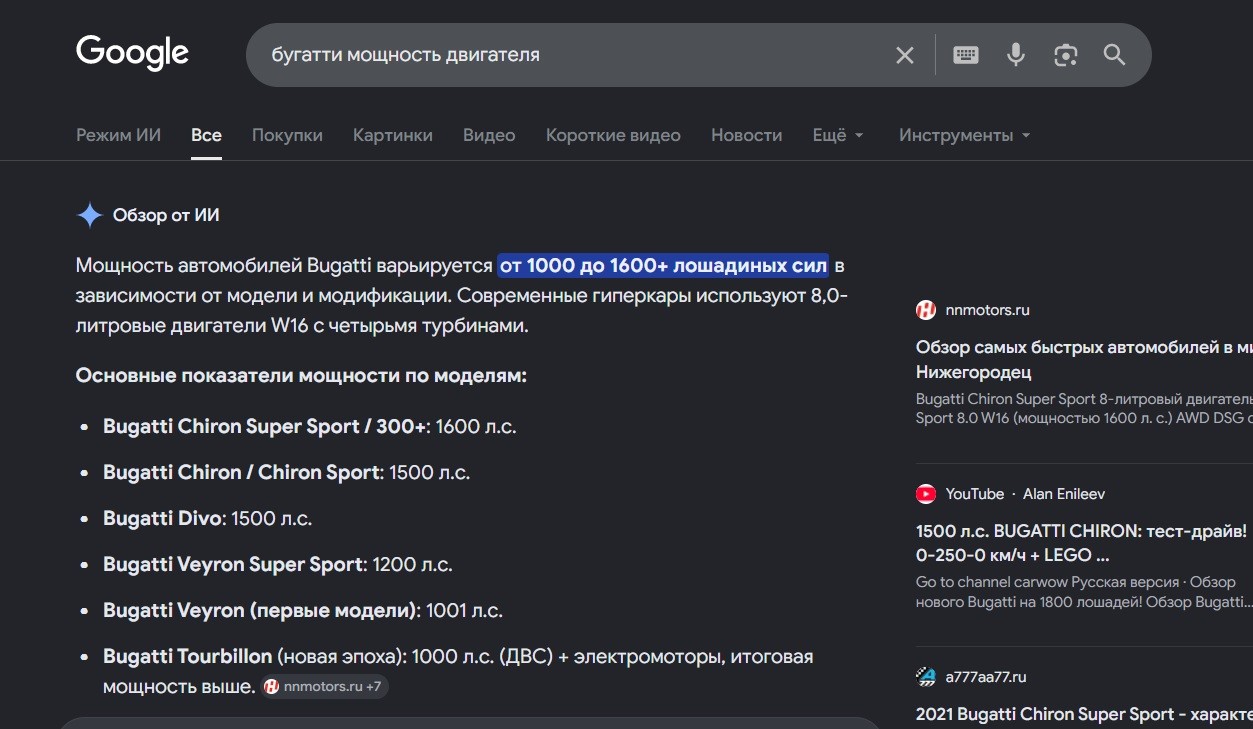
Task: Expand the Ещё dropdown
Action: point(838,135)
